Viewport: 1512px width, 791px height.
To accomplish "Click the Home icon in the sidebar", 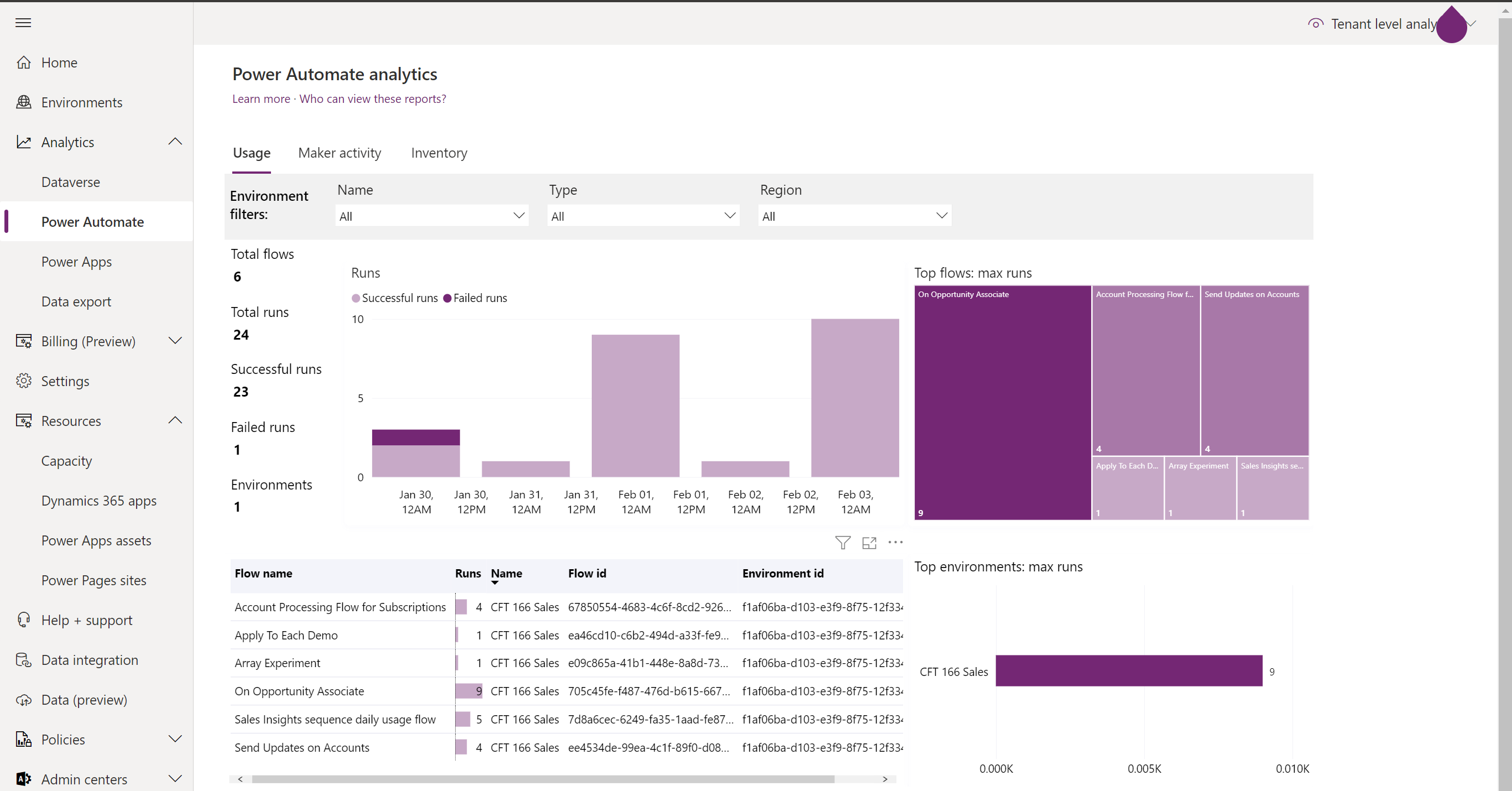I will pos(23,61).
